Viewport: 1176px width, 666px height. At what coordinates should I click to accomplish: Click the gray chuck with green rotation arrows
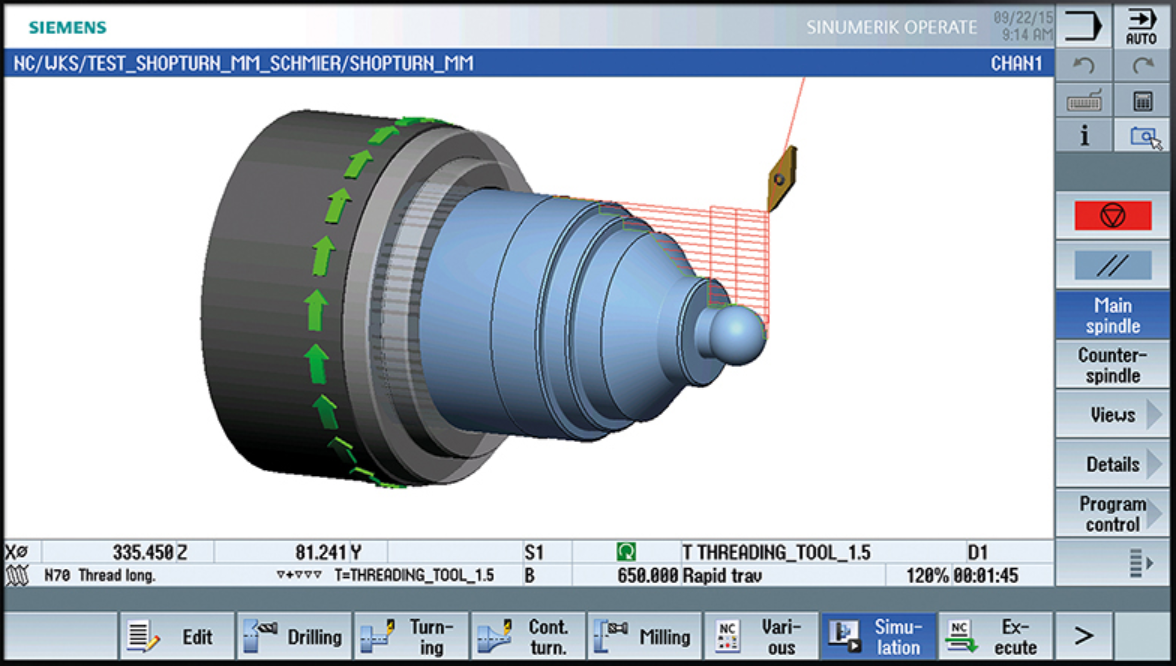(x=300, y=300)
